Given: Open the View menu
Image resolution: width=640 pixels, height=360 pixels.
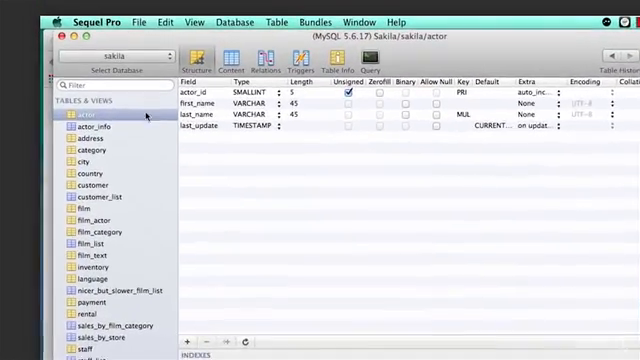Looking at the screenshot, I should (x=194, y=22).
